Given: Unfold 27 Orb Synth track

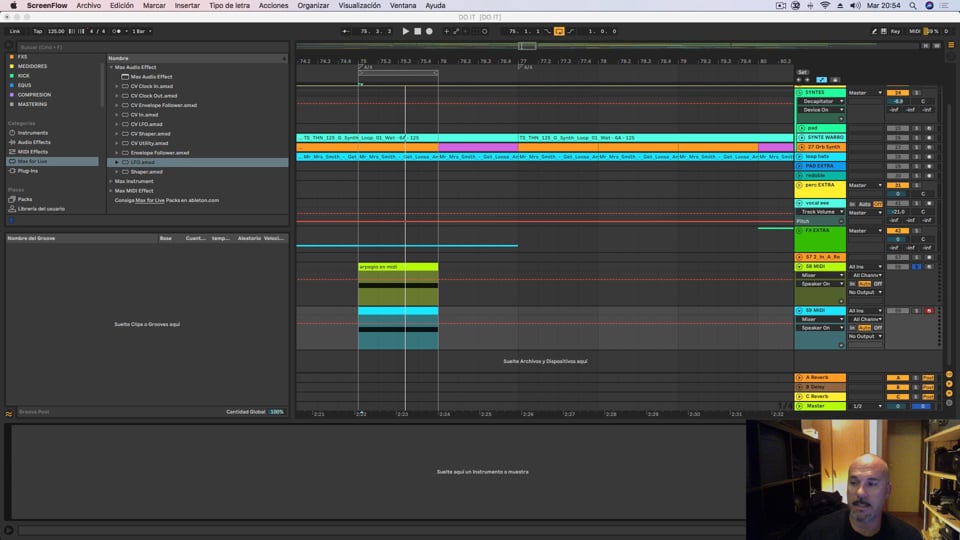Looking at the screenshot, I should coord(801,148).
